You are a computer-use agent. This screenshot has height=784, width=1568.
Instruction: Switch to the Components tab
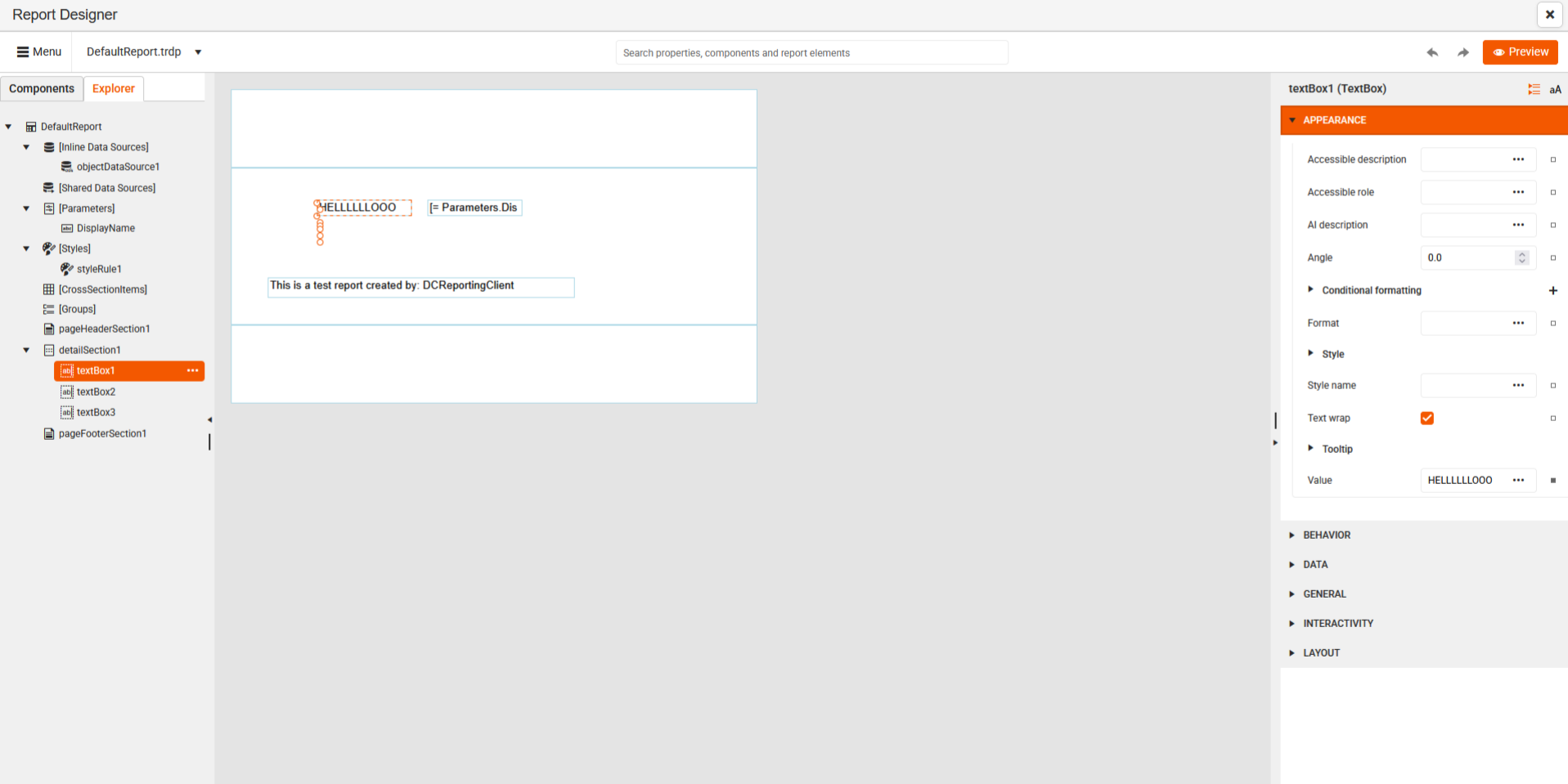(42, 88)
